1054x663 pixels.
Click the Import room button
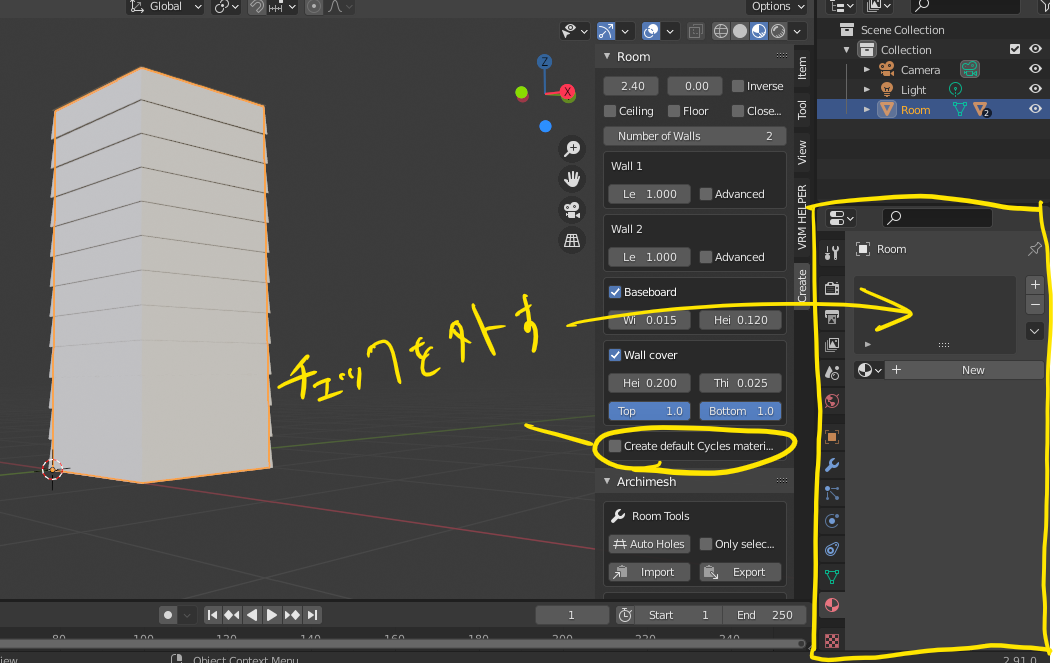[649, 572]
